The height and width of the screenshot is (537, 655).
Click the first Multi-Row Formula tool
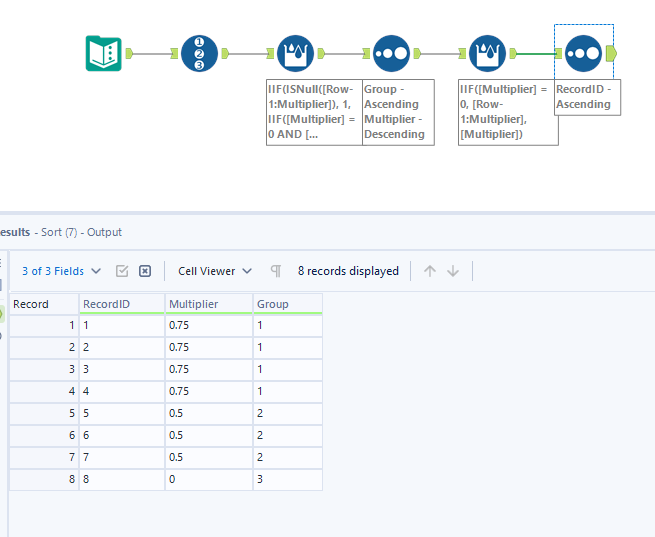(295, 53)
